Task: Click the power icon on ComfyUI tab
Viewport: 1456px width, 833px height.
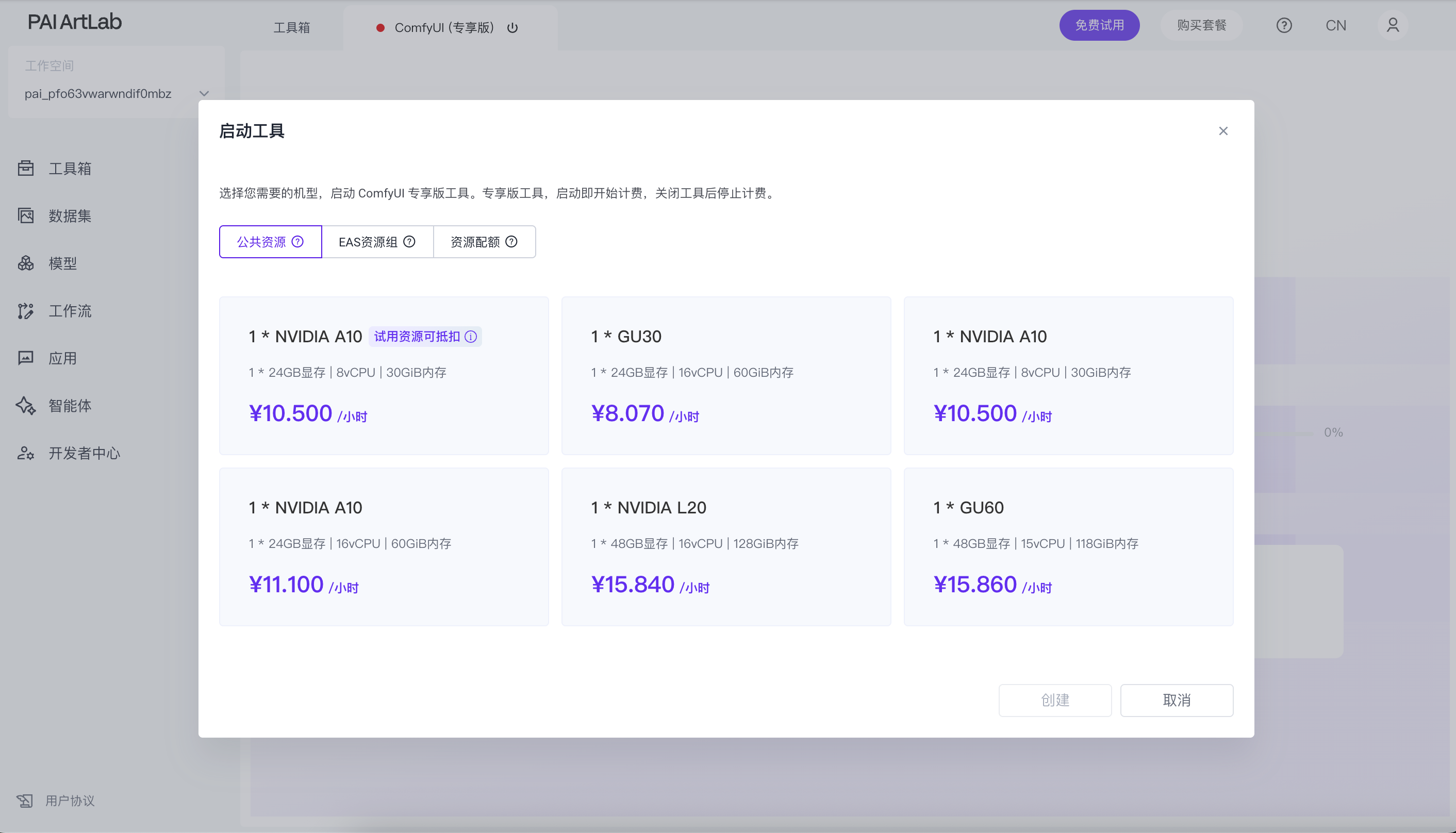Action: [x=512, y=27]
